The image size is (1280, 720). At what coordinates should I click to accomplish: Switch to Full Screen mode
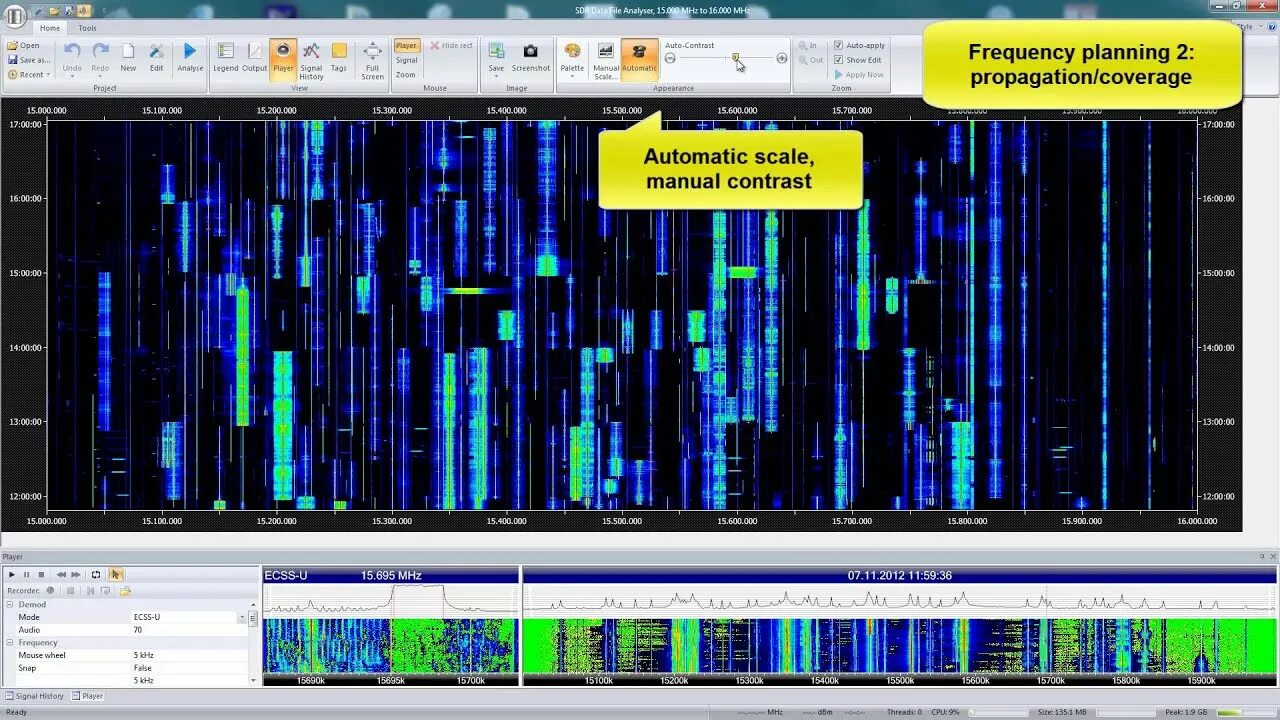click(371, 62)
